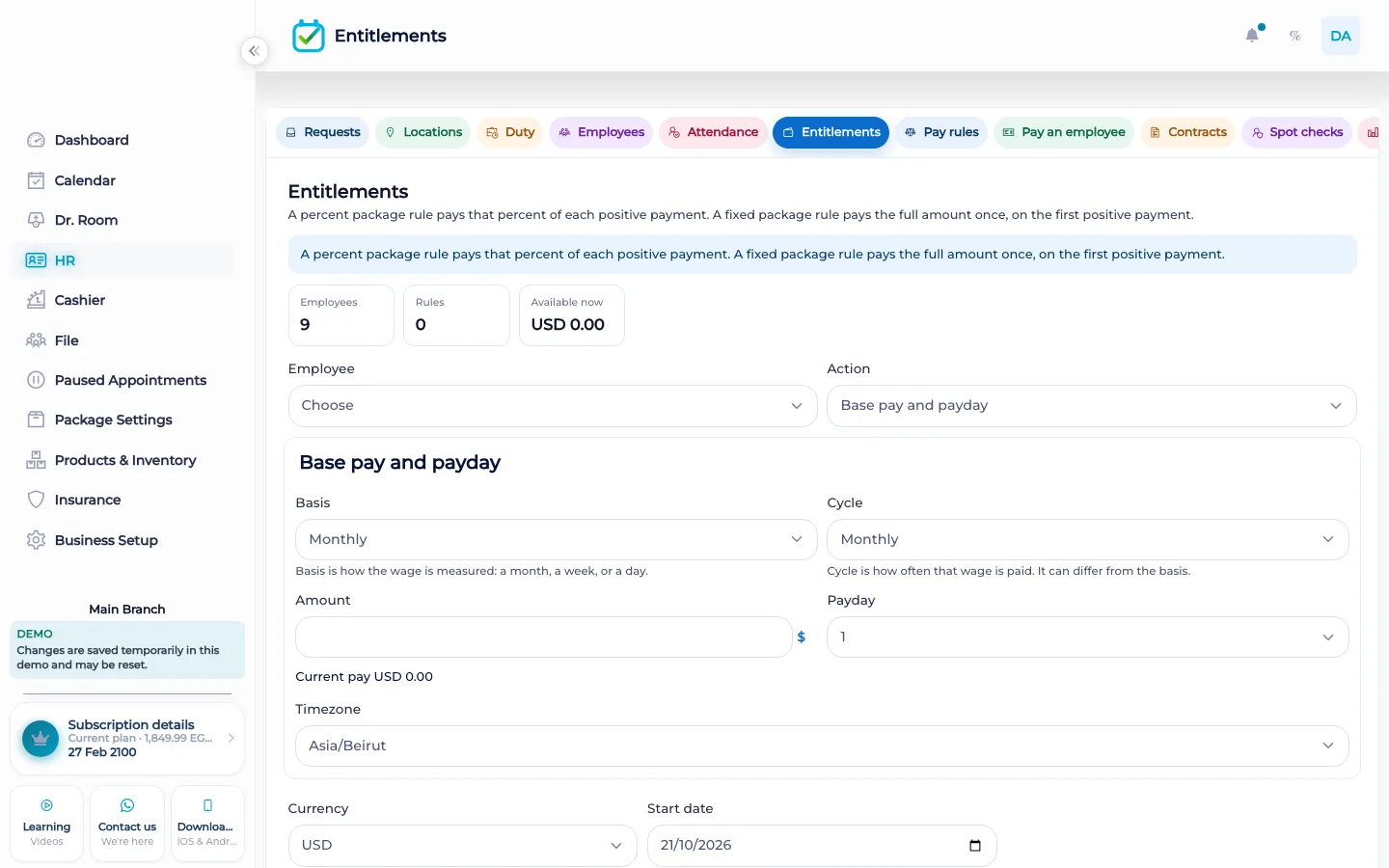The height and width of the screenshot is (868, 1389).
Task: Open the notifications bell
Action: [1252, 36]
